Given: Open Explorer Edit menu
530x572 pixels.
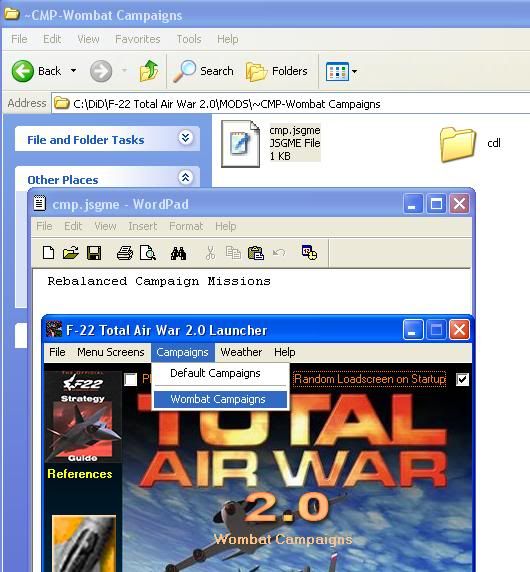Looking at the screenshot, I should [x=52, y=39].
